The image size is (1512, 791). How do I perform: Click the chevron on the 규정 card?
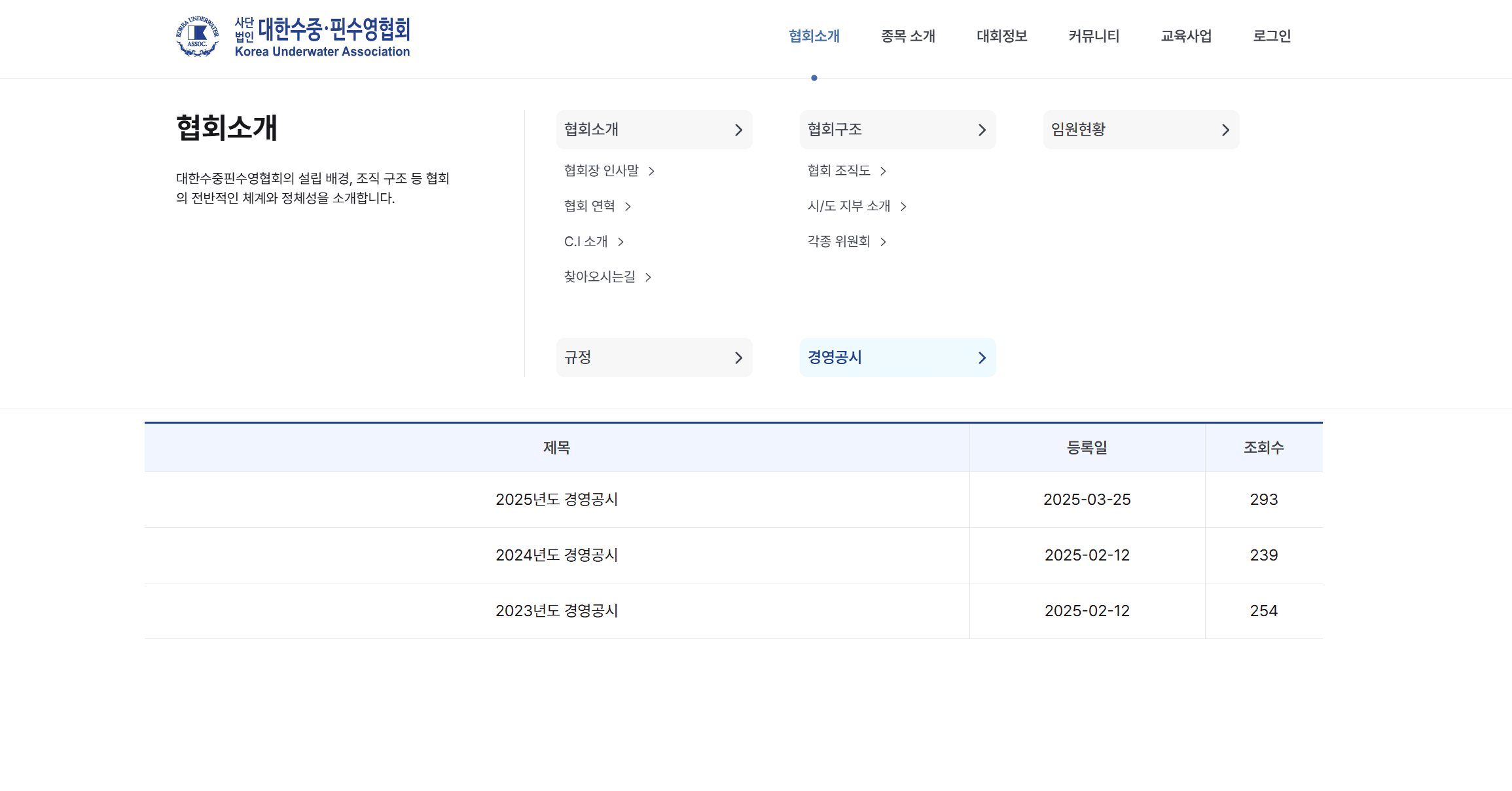click(x=738, y=358)
